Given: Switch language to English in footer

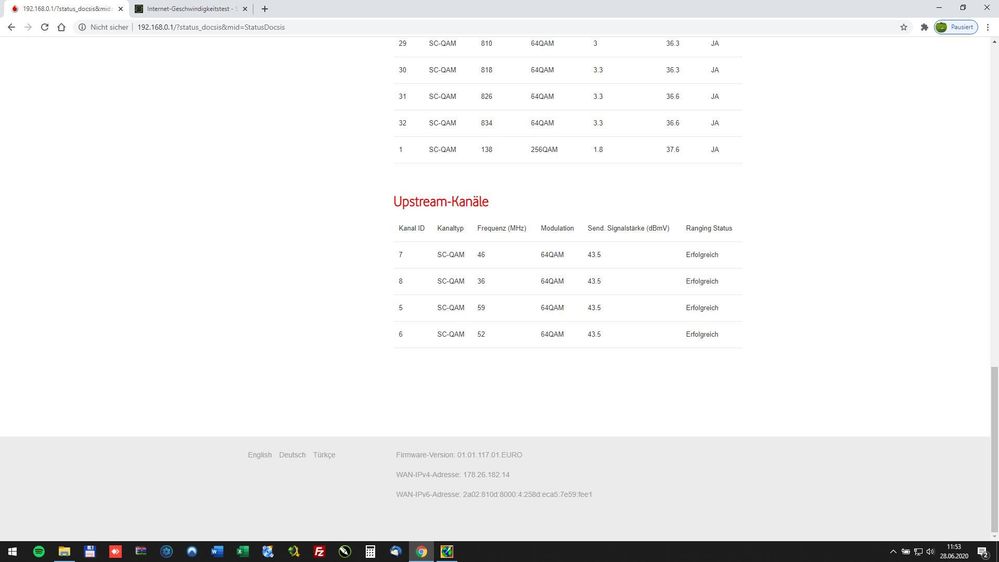Looking at the screenshot, I should click(259, 455).
